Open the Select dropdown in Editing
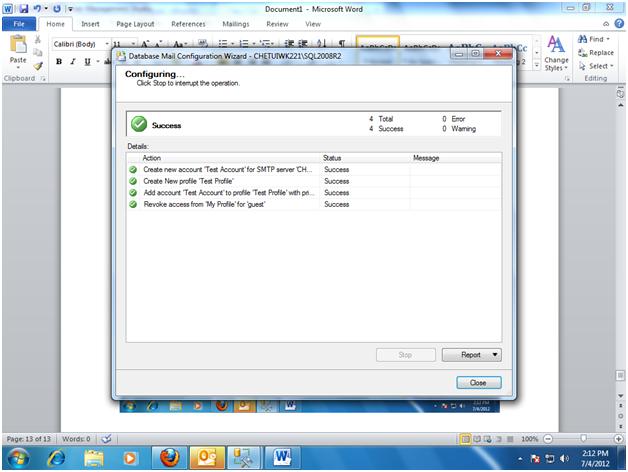Viewport: 628px width, 472px height. (x=596, y=66)
